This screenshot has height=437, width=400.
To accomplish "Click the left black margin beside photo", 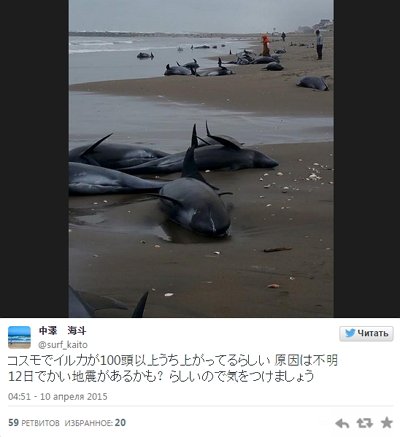I will [x=34, y=158].
